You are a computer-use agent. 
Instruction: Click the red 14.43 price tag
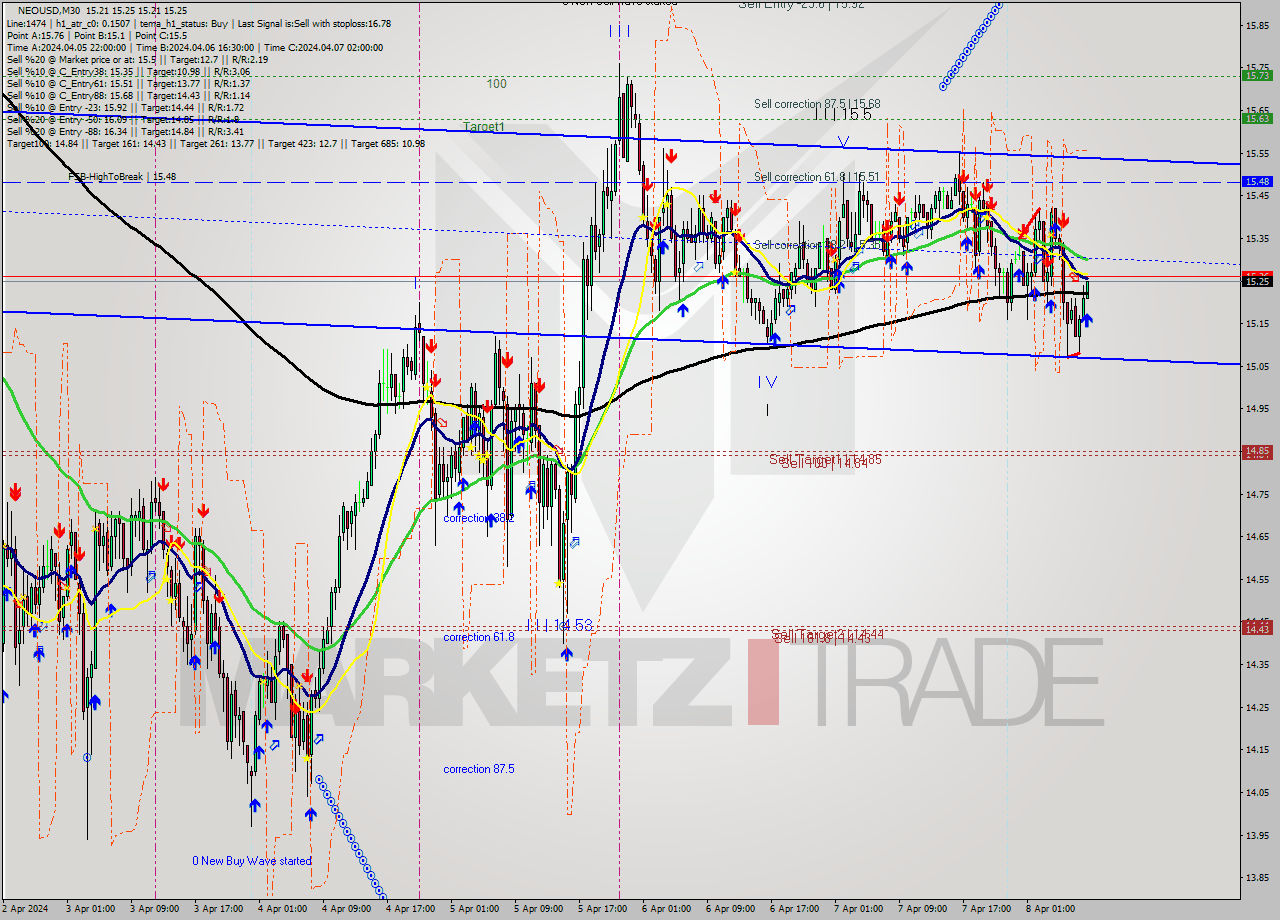1256,628
